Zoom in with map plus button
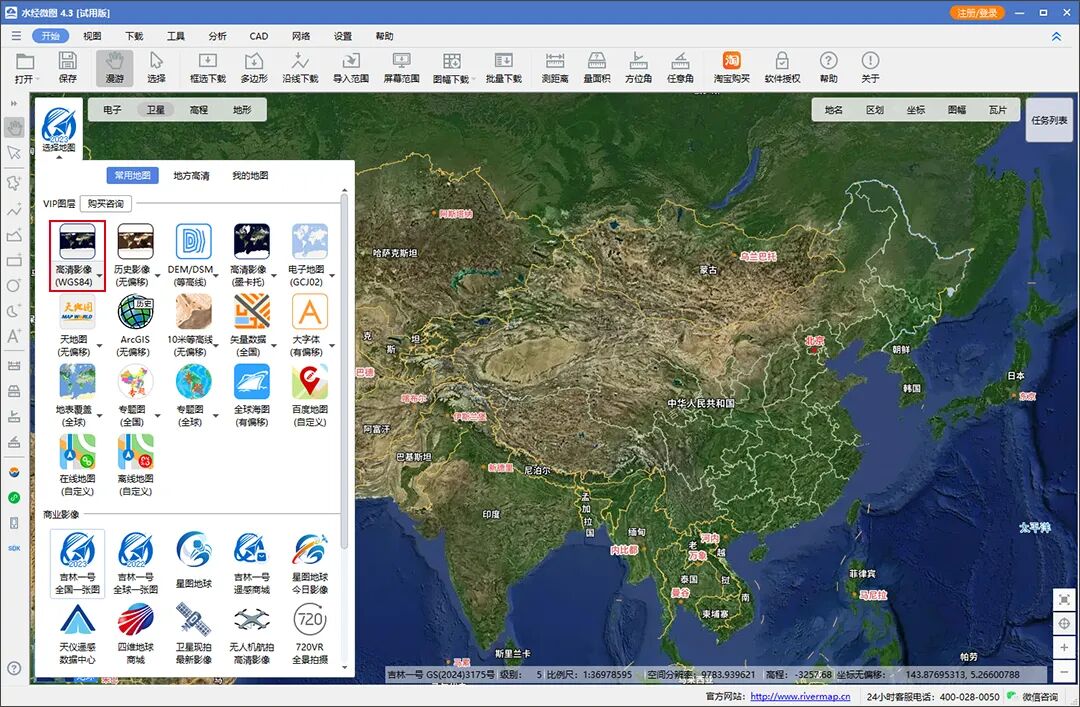Screen dimensions: 1080x707 pyautogui.click(x=1064, y=647)
